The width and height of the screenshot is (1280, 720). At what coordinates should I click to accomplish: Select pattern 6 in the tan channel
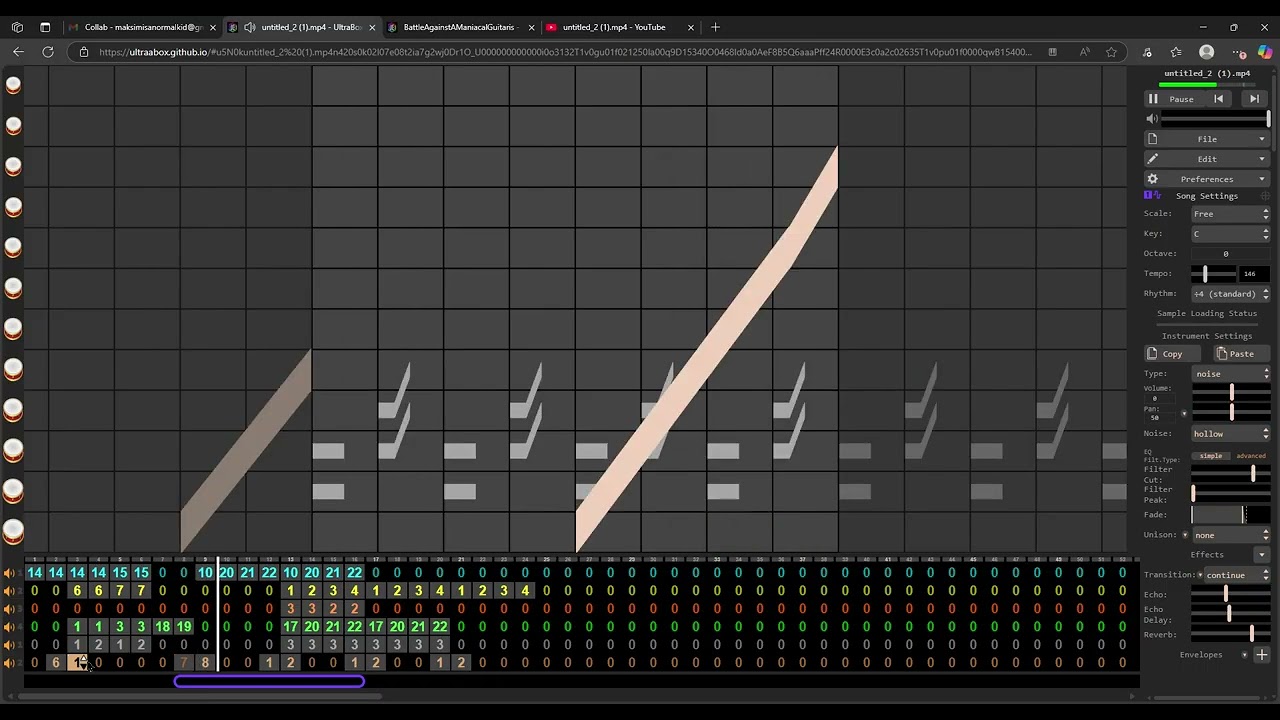(56, 663)
